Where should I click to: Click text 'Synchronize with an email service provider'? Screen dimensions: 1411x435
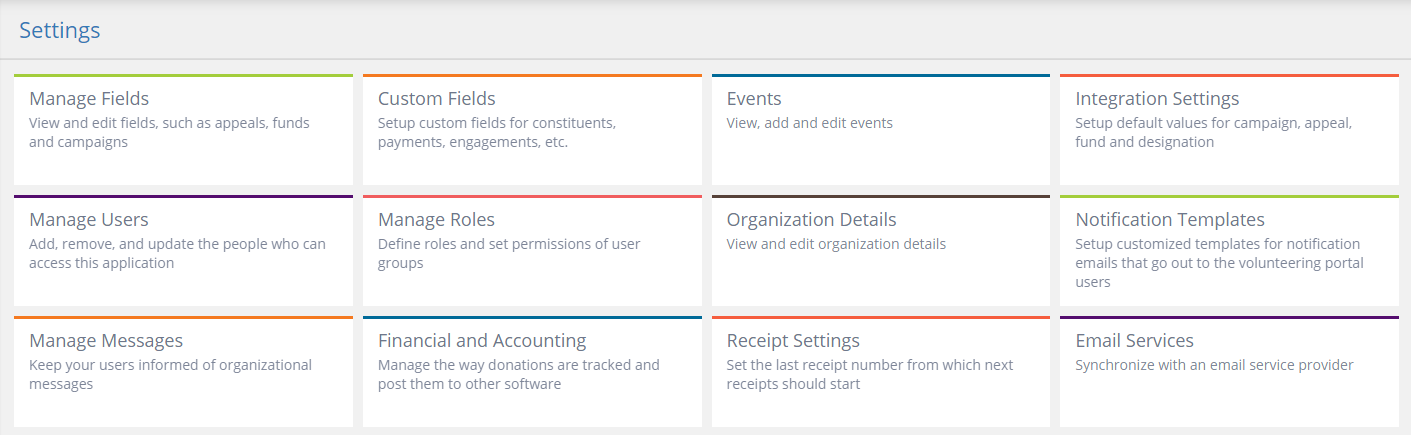pos(1214,365)
